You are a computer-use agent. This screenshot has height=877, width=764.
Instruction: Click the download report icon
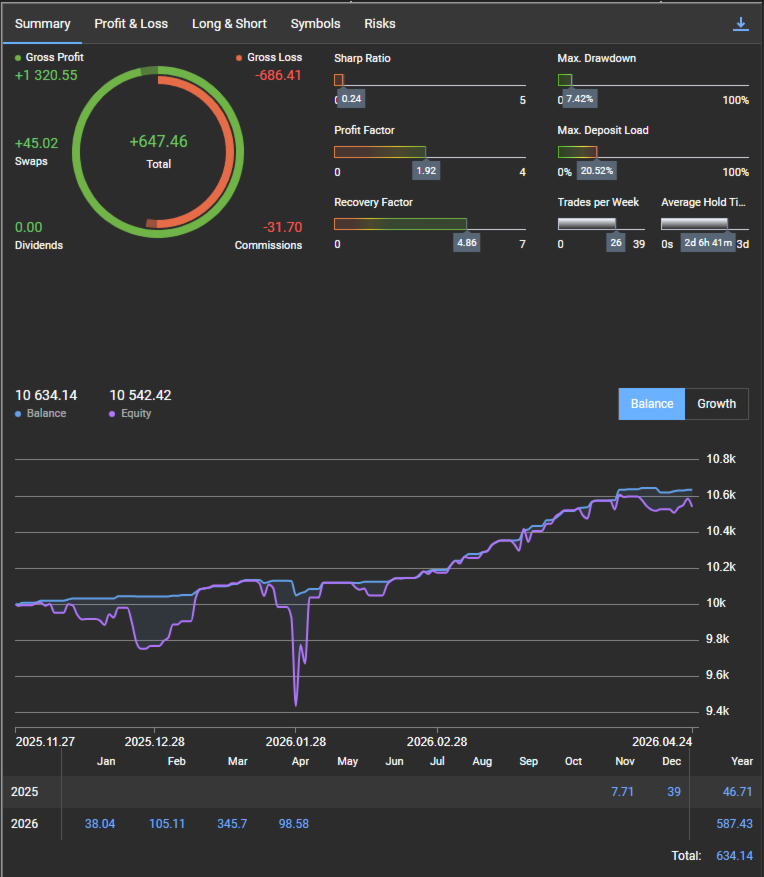[x=740, y=24]
